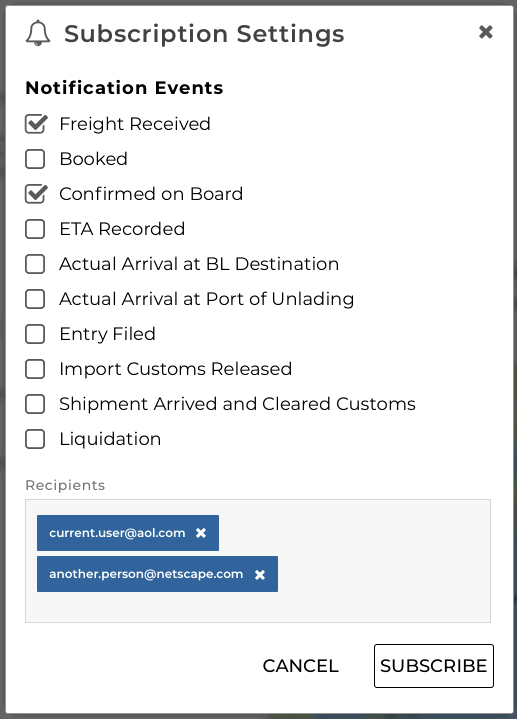
Task: Tick the ETA Recorded checkbox
Action: [x=35, y=229]
